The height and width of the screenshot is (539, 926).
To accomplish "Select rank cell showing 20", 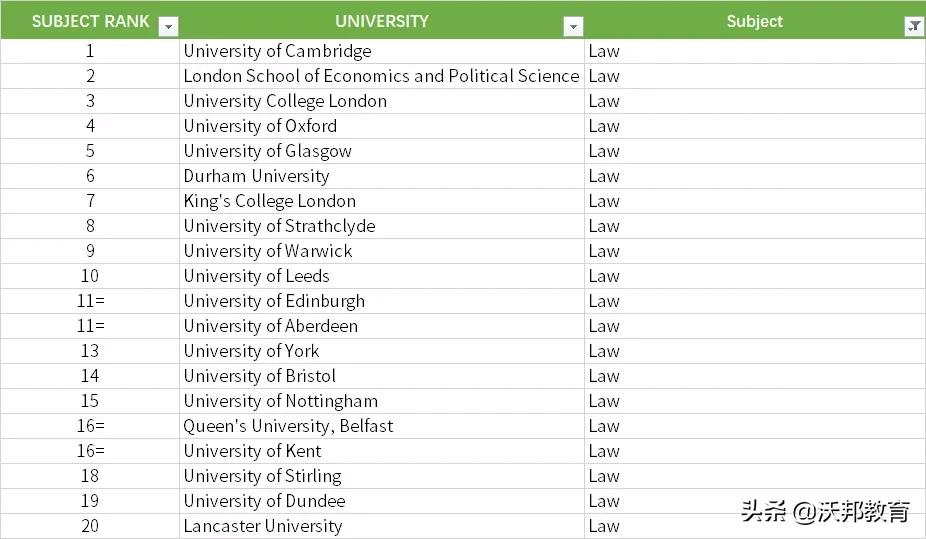I will point(90,526).
